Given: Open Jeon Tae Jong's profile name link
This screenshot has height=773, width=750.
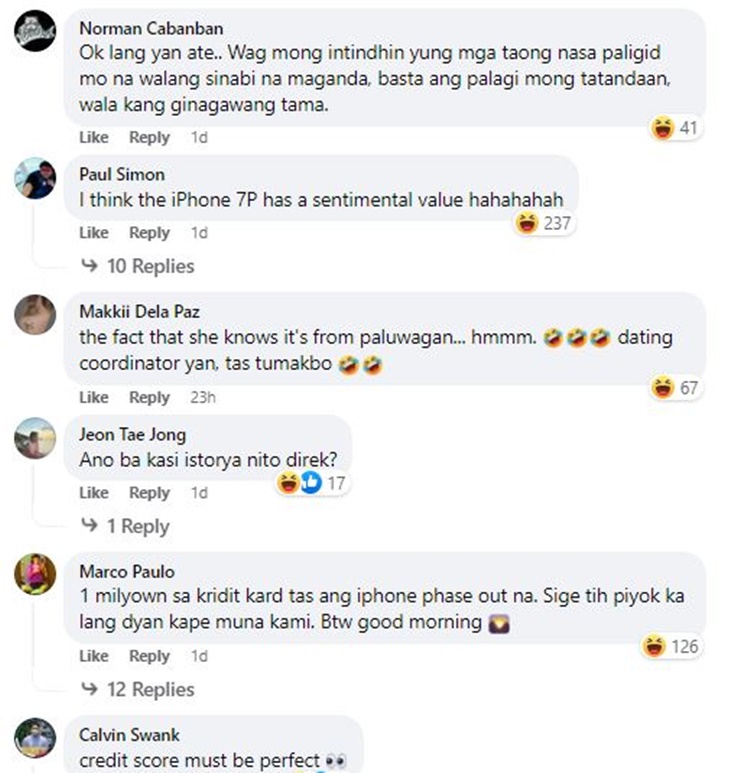Looking at the screenshot, I should point(133,434).
